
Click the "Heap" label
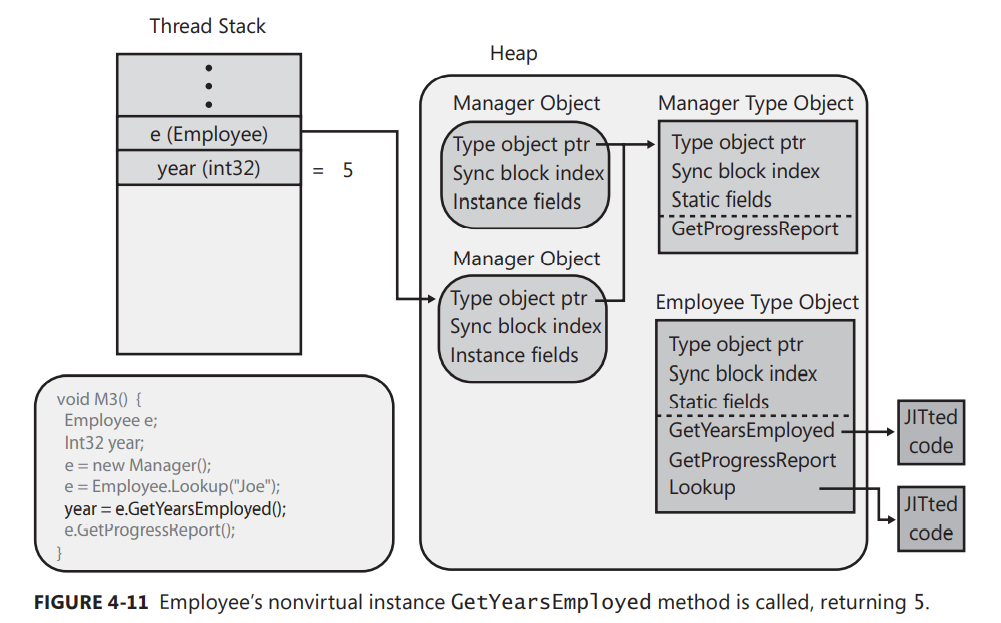tap(513, 54)
